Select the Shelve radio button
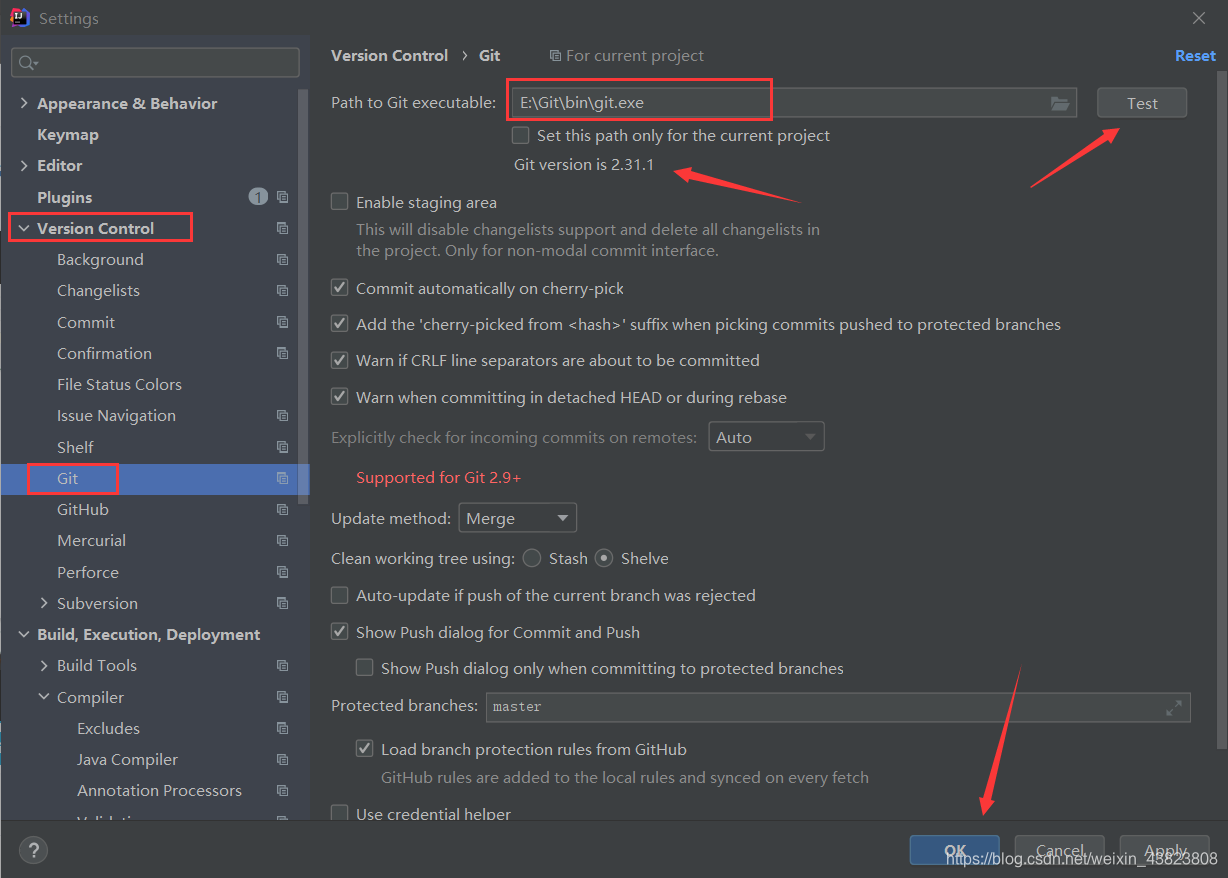 pyautogui.click(x=604, y=558)
